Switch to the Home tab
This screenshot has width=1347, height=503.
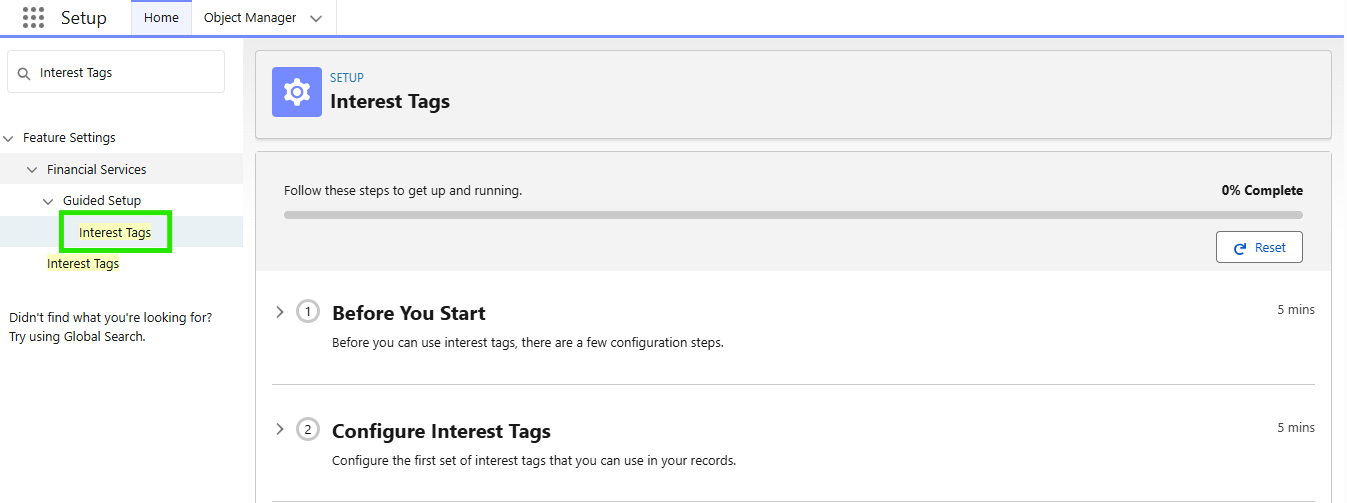click(x=161, y=18)
